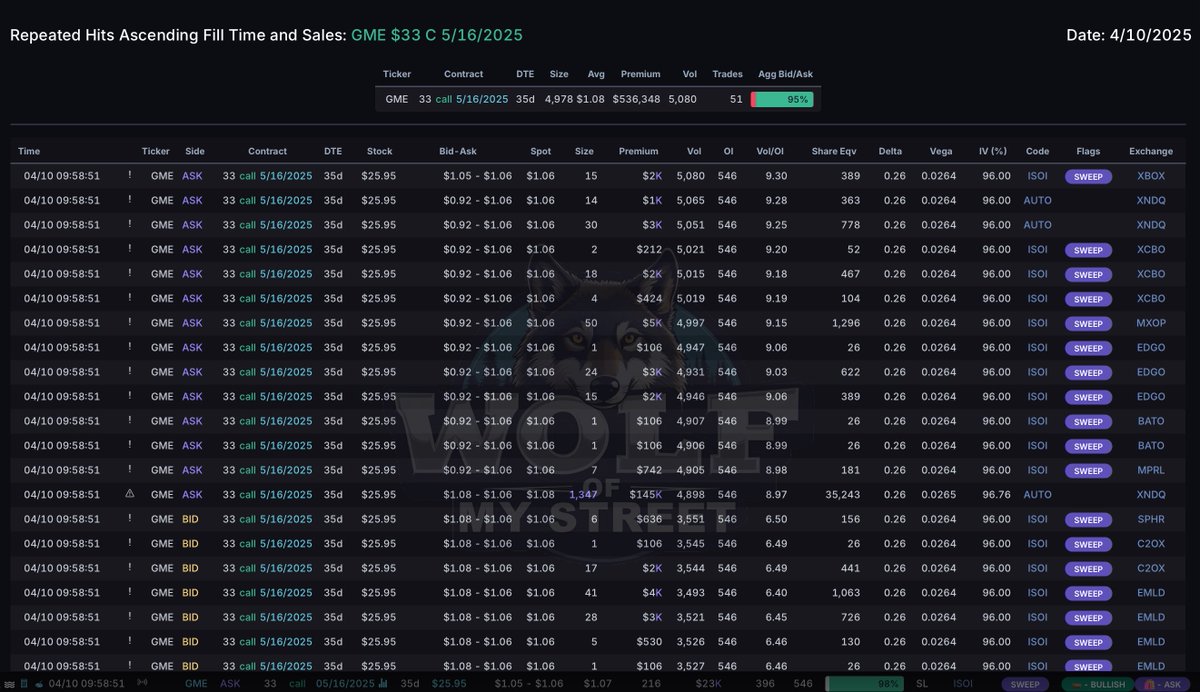Select the 1,347 size cell
This screenshot has height=692, width=1200.
point(582,494)
